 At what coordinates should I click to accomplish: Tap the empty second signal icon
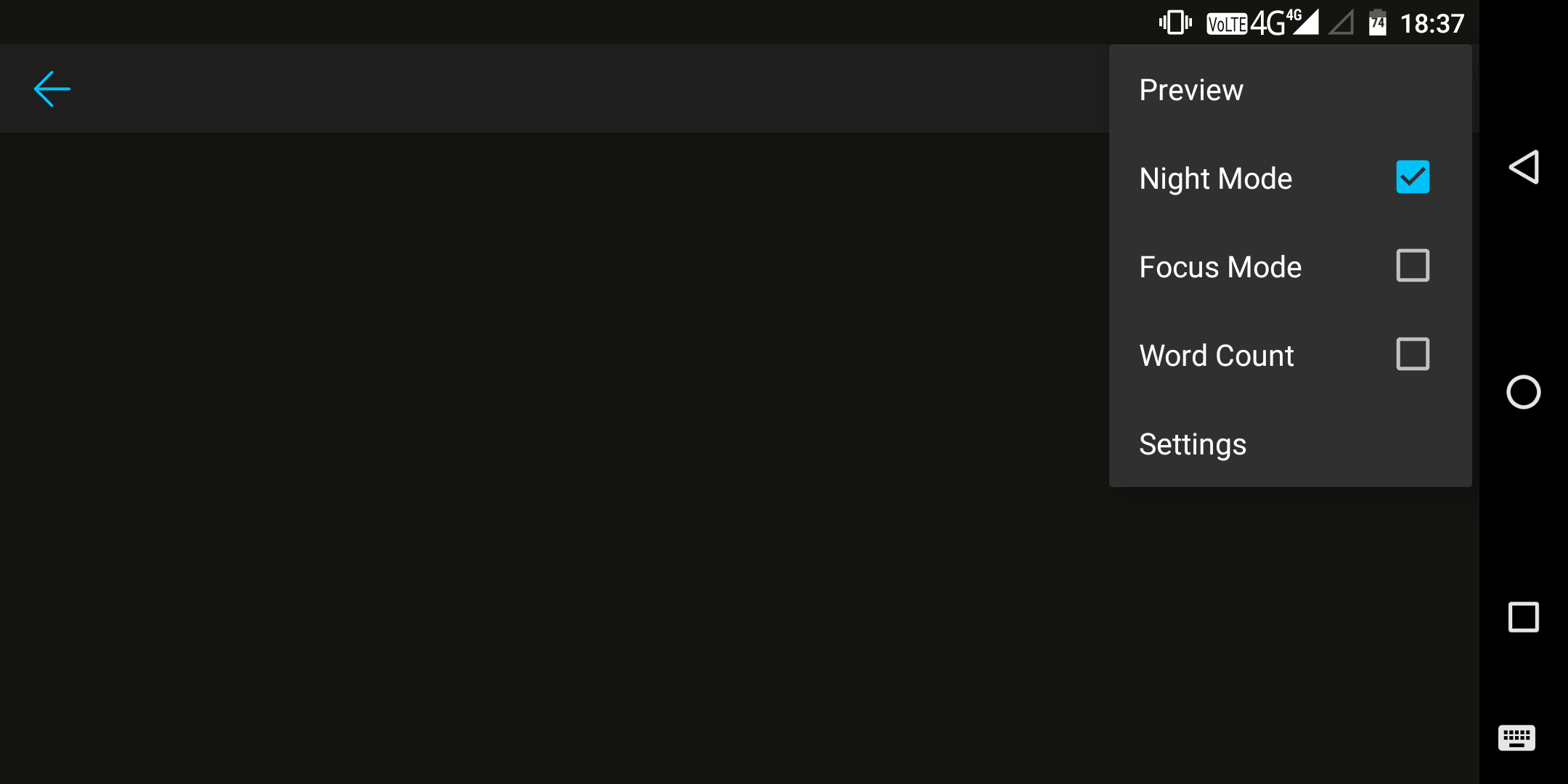[x=1341, y=23]
